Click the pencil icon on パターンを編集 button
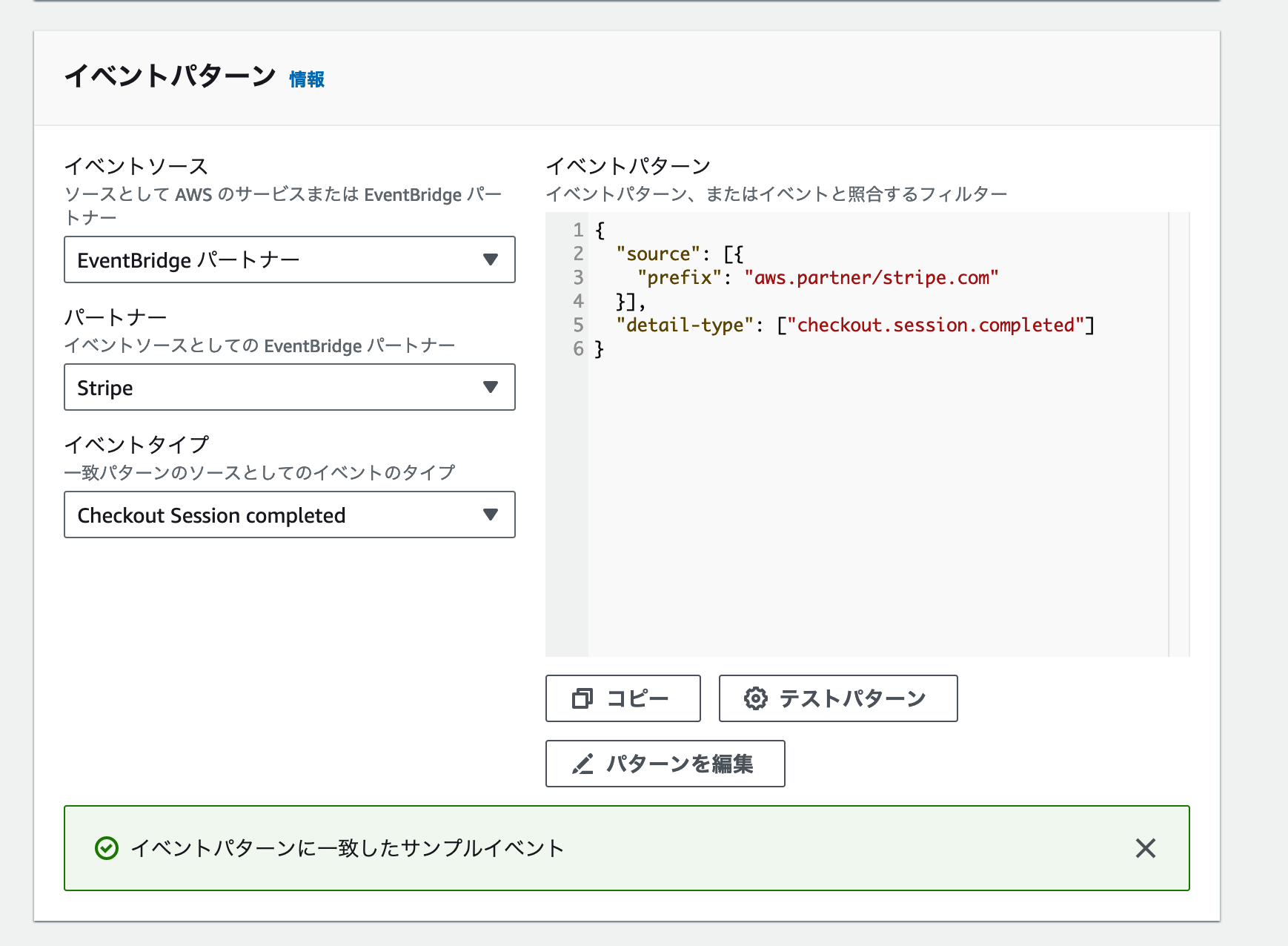 [x=584, y=764]
